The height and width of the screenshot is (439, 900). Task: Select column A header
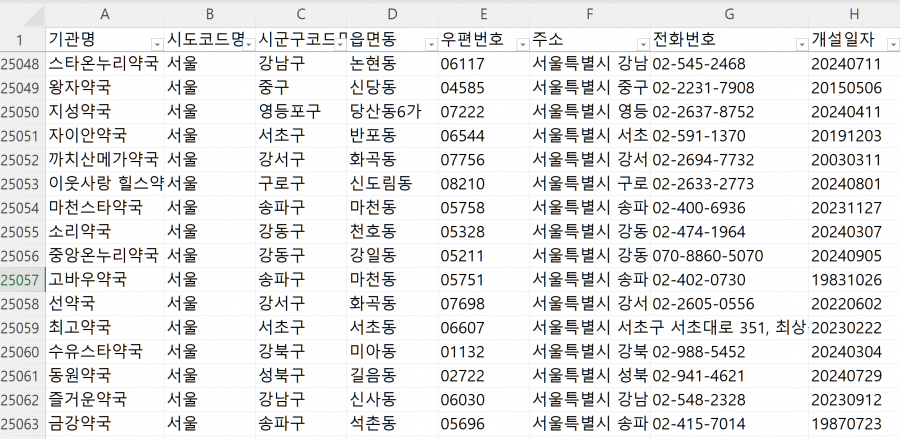click(x=104, y=15)
